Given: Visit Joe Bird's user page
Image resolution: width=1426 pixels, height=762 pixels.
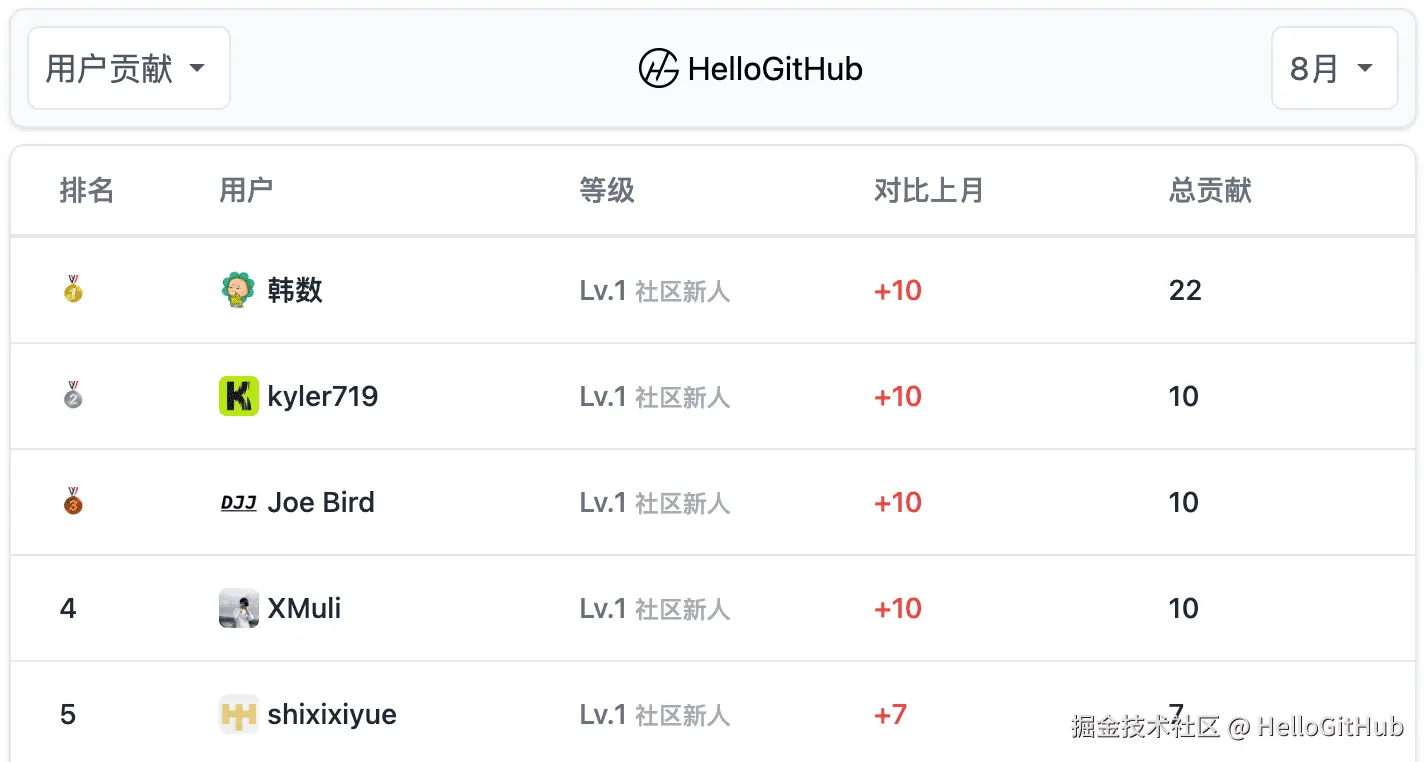Looking at the screenshot, I should click(320, 502).
